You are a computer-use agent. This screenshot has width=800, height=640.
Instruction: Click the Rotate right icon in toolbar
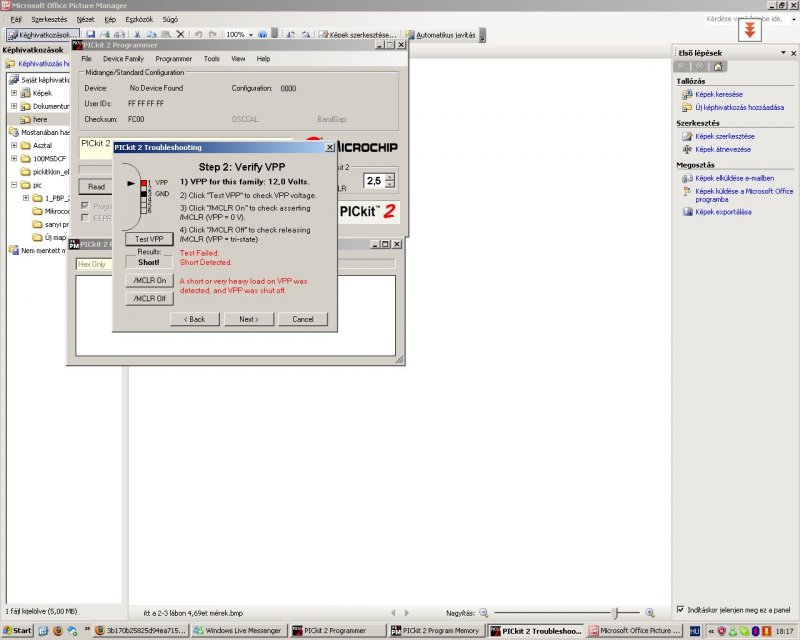tap(306, 35)
